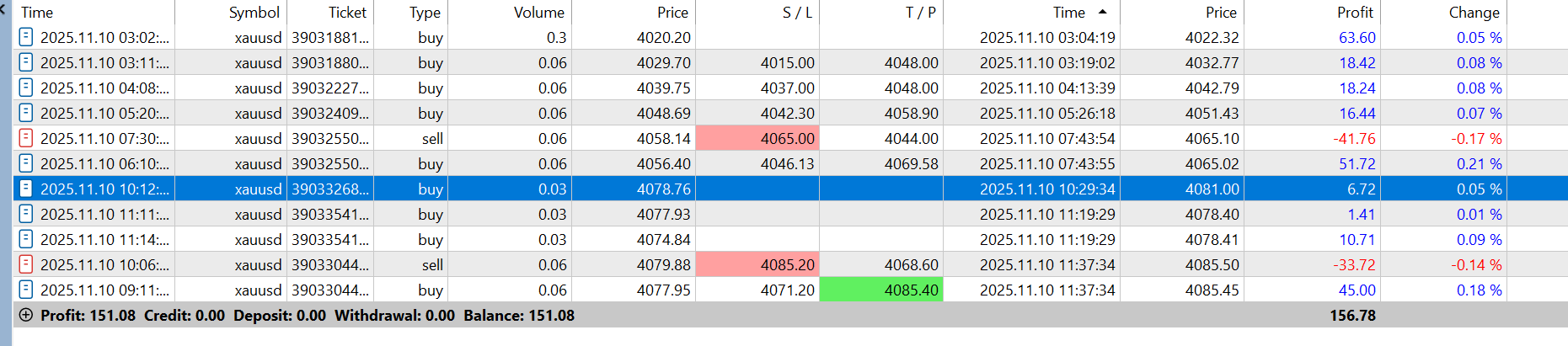Sort by the Profit column header

point(1354,12)
